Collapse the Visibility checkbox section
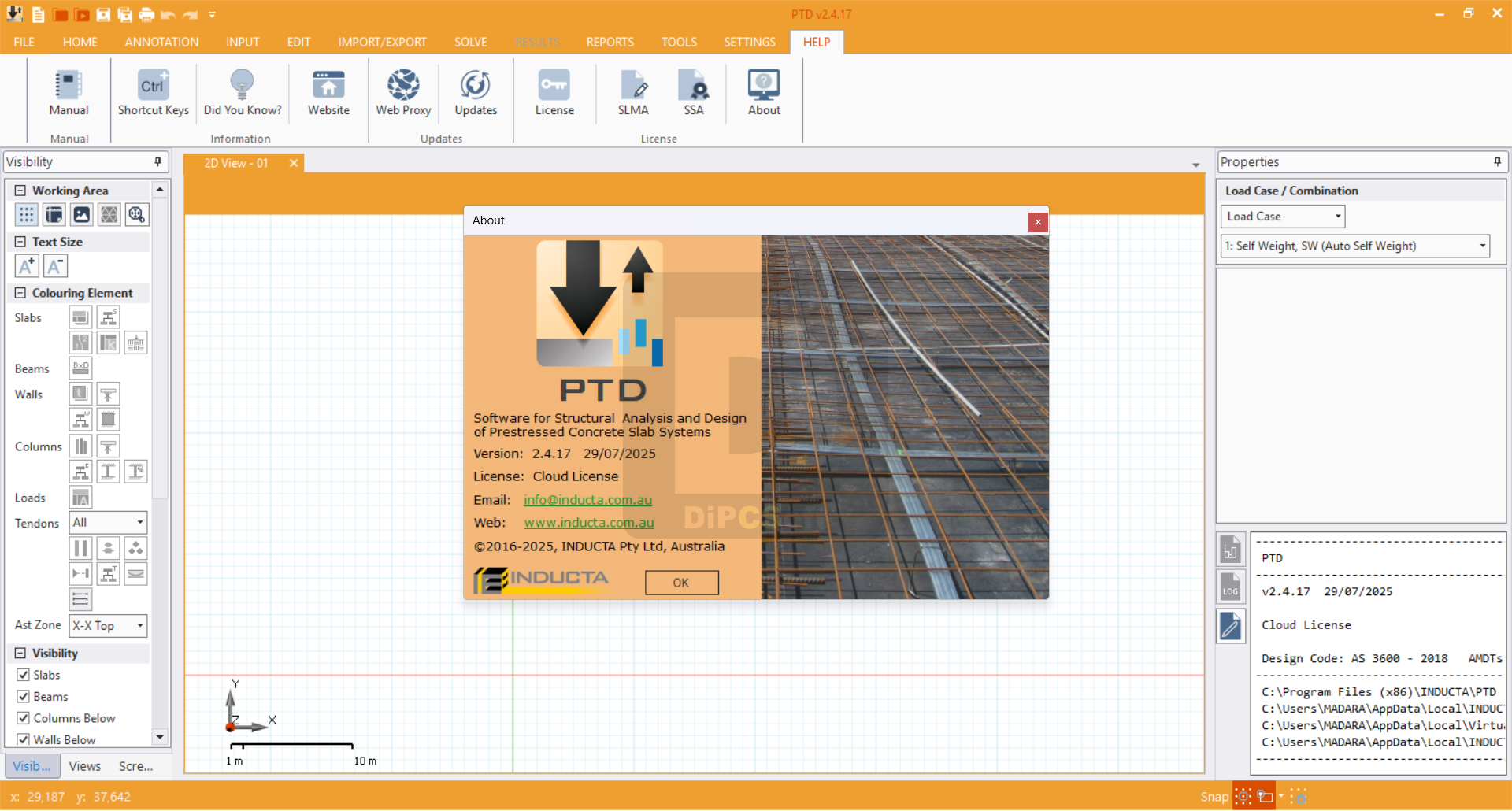Image resolution: width=1512 pixels, height=811 pixels. click(x=20, y=653)
